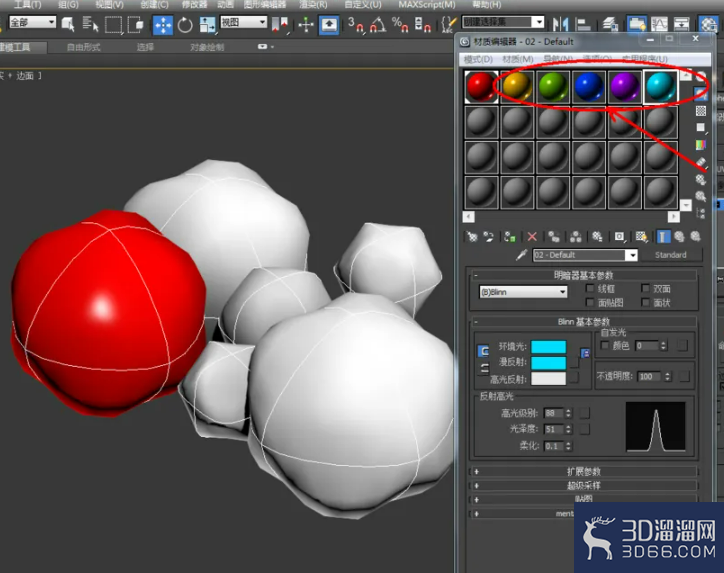The height and width of the screenshot is (573, 724).
Task: Toggle the 3D Snaps magnet icon
Action: pyautogui.click(x=356, y=24)
